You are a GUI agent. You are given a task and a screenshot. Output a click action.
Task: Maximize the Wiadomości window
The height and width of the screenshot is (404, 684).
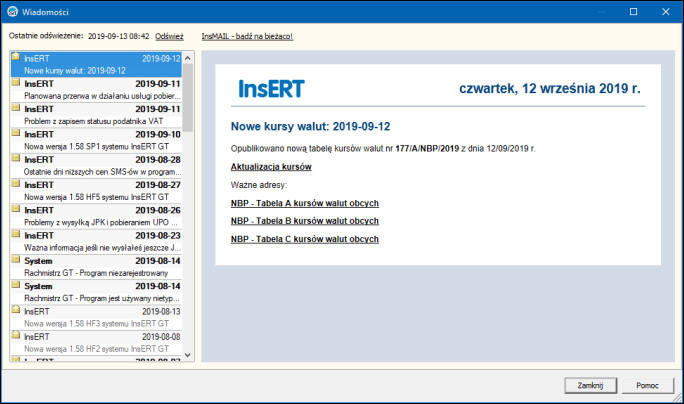(x=633, y=12)
